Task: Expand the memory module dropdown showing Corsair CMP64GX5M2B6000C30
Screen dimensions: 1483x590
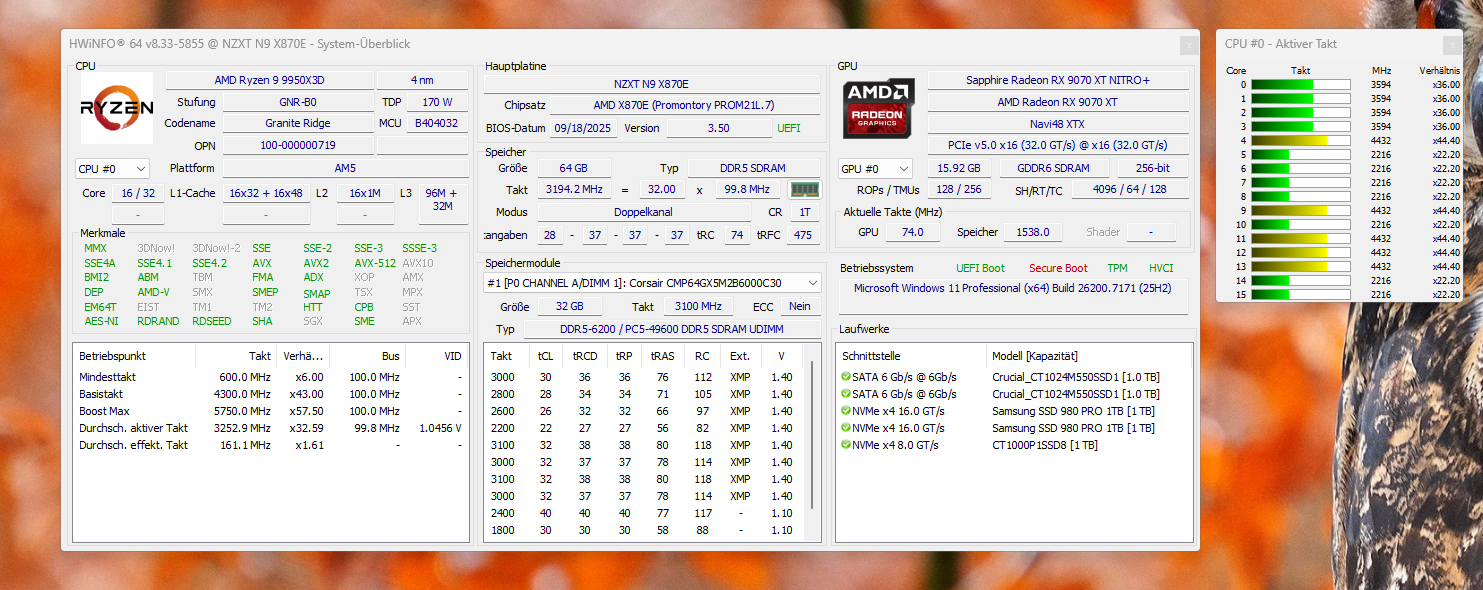Action: 653,283
